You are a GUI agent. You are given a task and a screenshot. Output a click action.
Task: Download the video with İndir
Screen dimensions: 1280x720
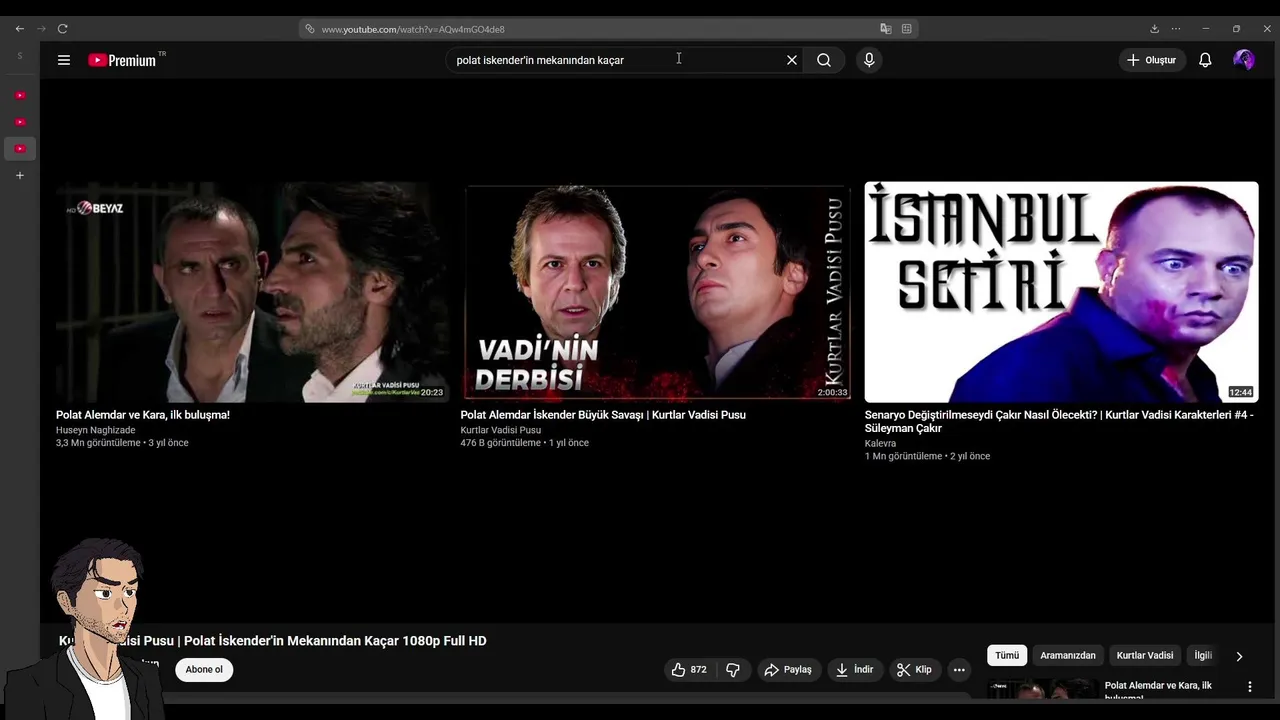(x=855, y=670)
